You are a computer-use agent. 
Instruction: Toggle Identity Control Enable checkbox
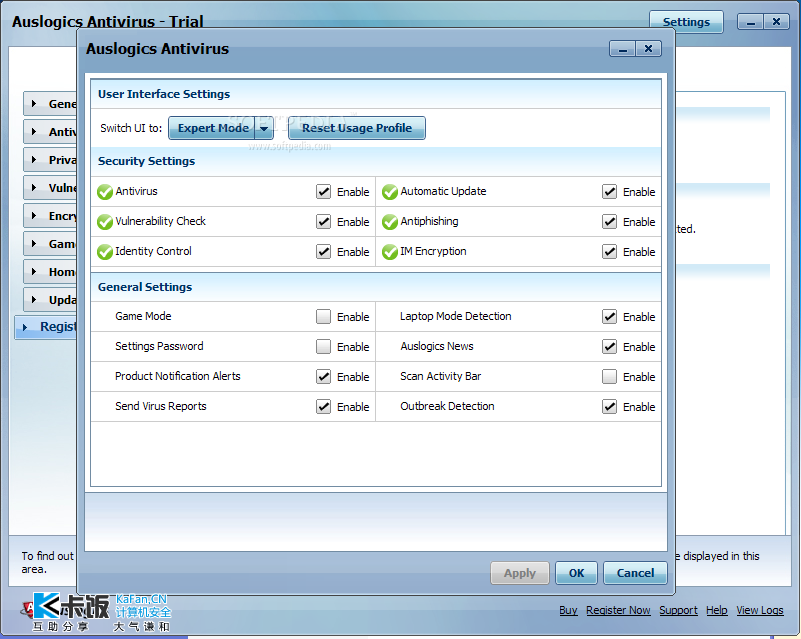point(323,252)
